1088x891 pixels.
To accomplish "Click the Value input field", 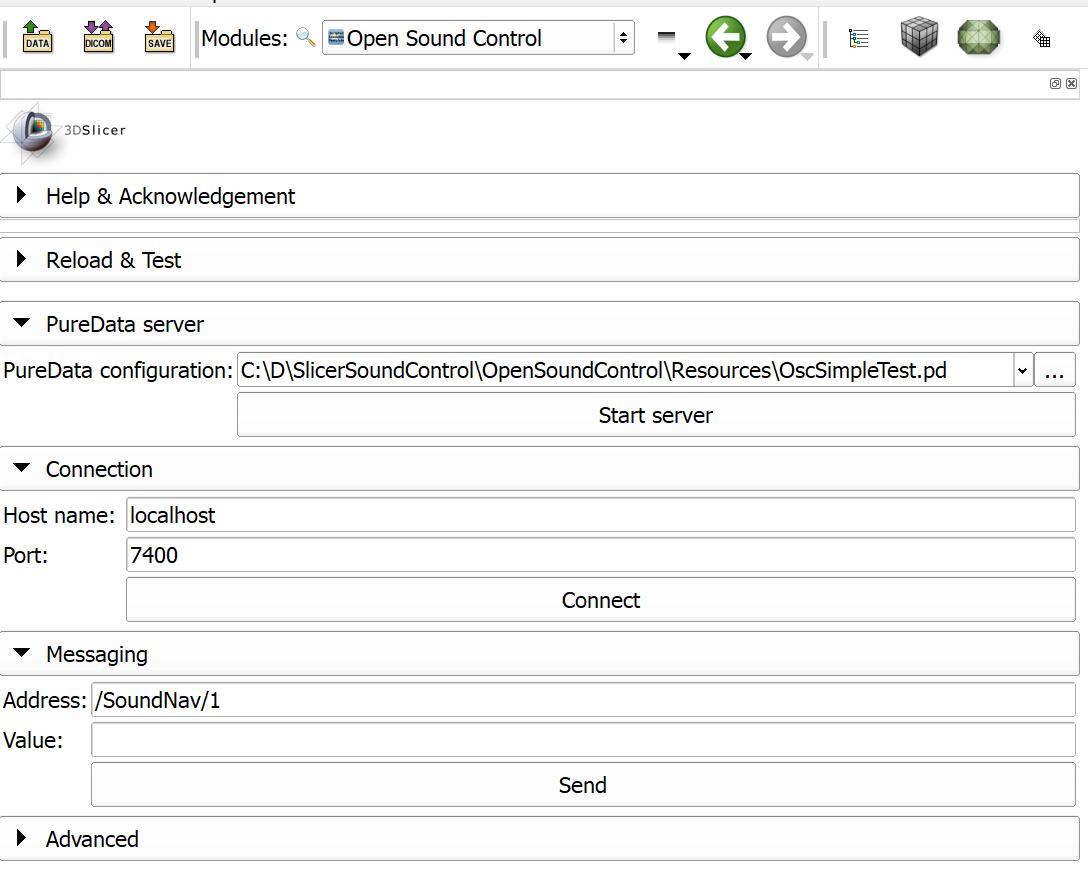I will point(583,740).
